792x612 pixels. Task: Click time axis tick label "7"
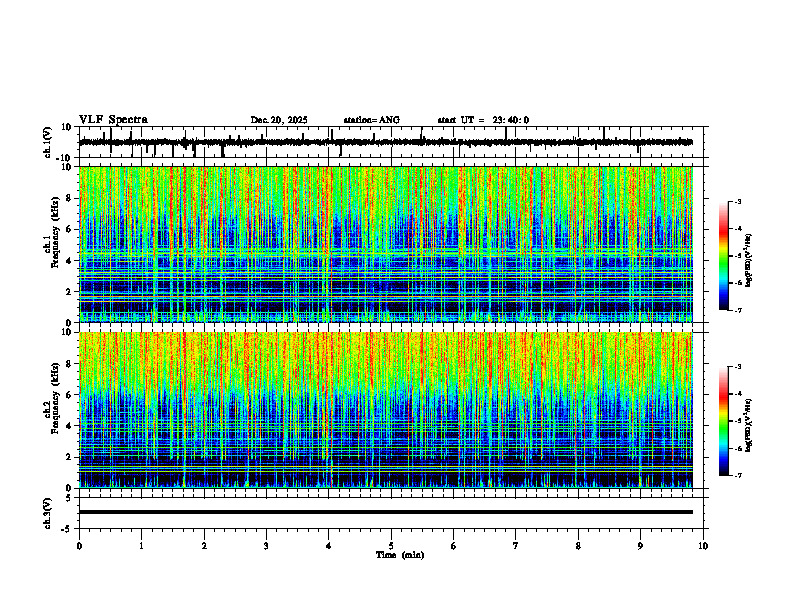click(x=516, y=546)
